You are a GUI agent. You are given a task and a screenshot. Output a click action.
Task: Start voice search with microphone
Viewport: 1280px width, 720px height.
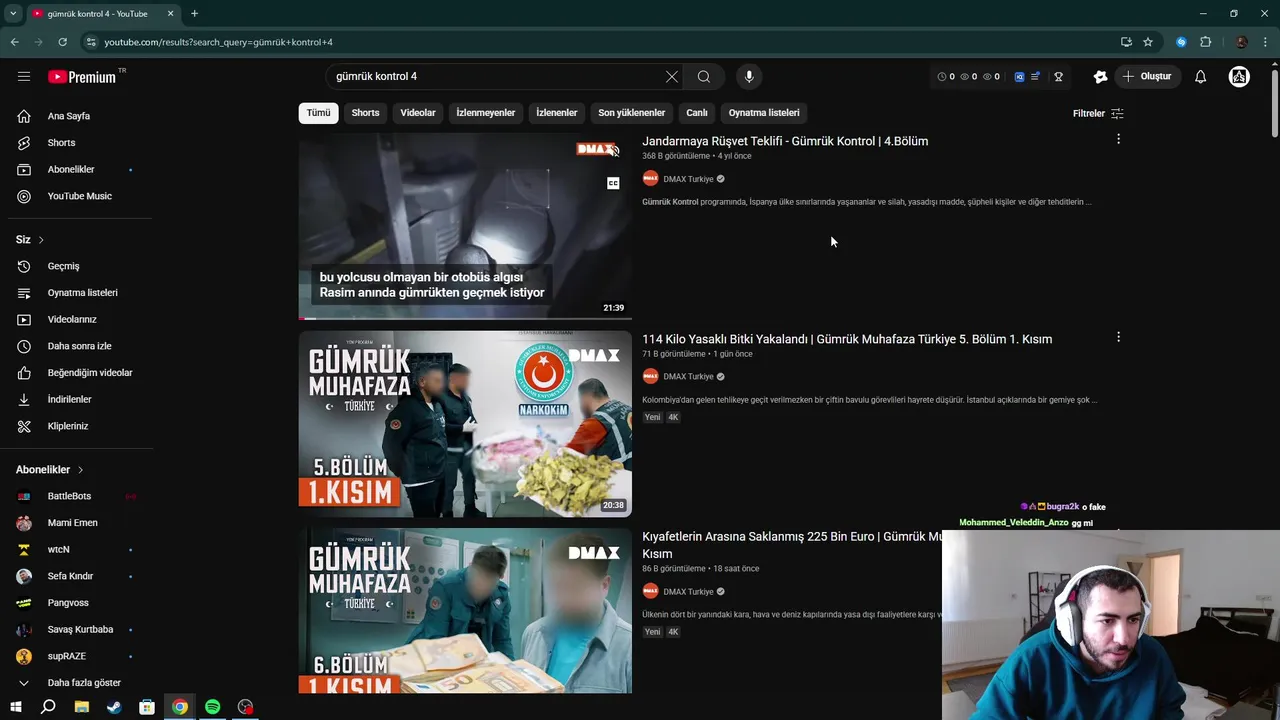point(749,76)
